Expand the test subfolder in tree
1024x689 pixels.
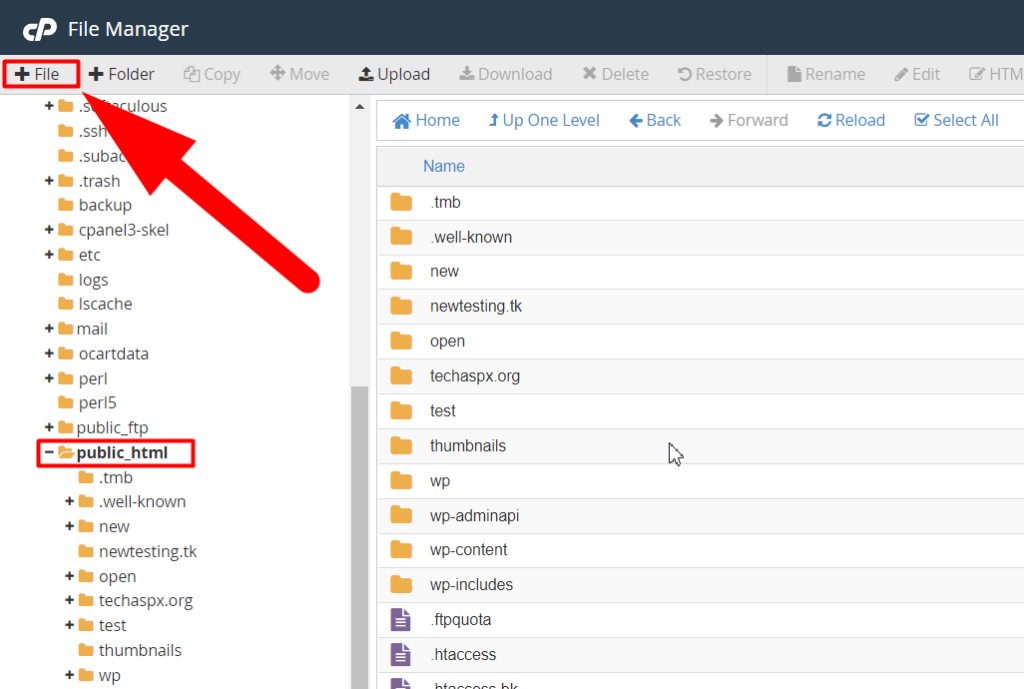point(69,625)
